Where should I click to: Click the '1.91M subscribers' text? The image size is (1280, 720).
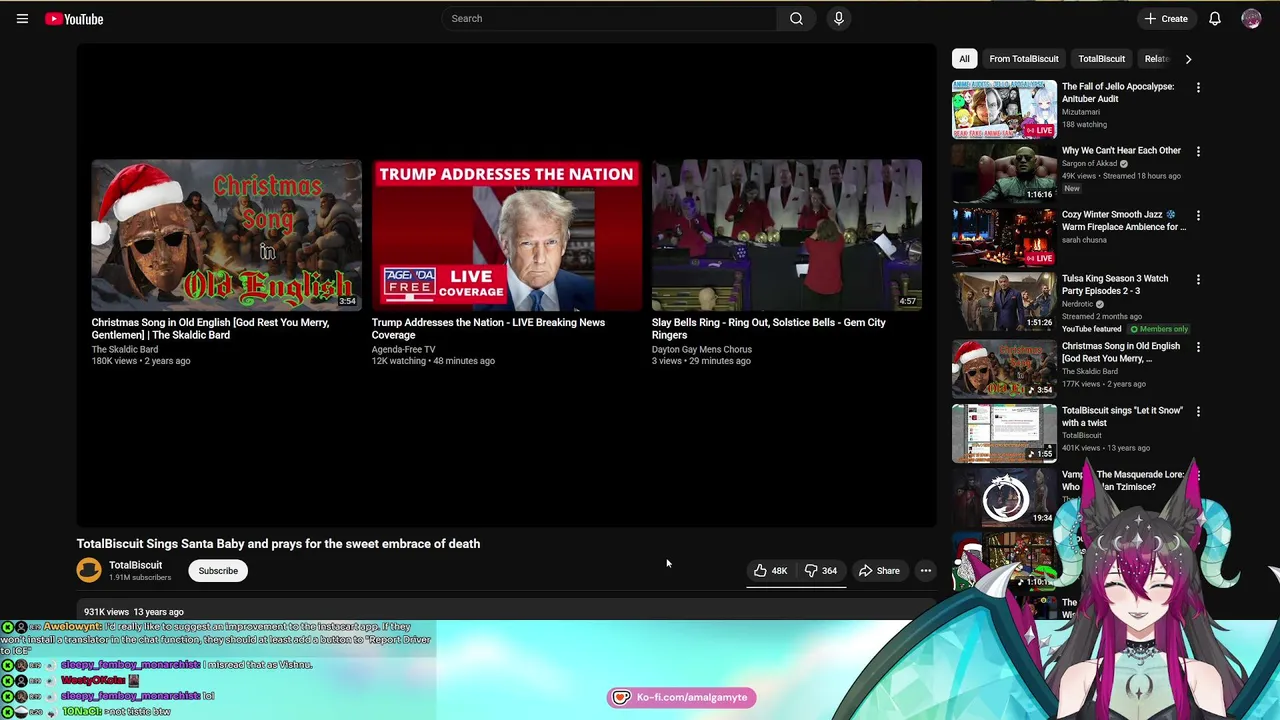point(140,578)
